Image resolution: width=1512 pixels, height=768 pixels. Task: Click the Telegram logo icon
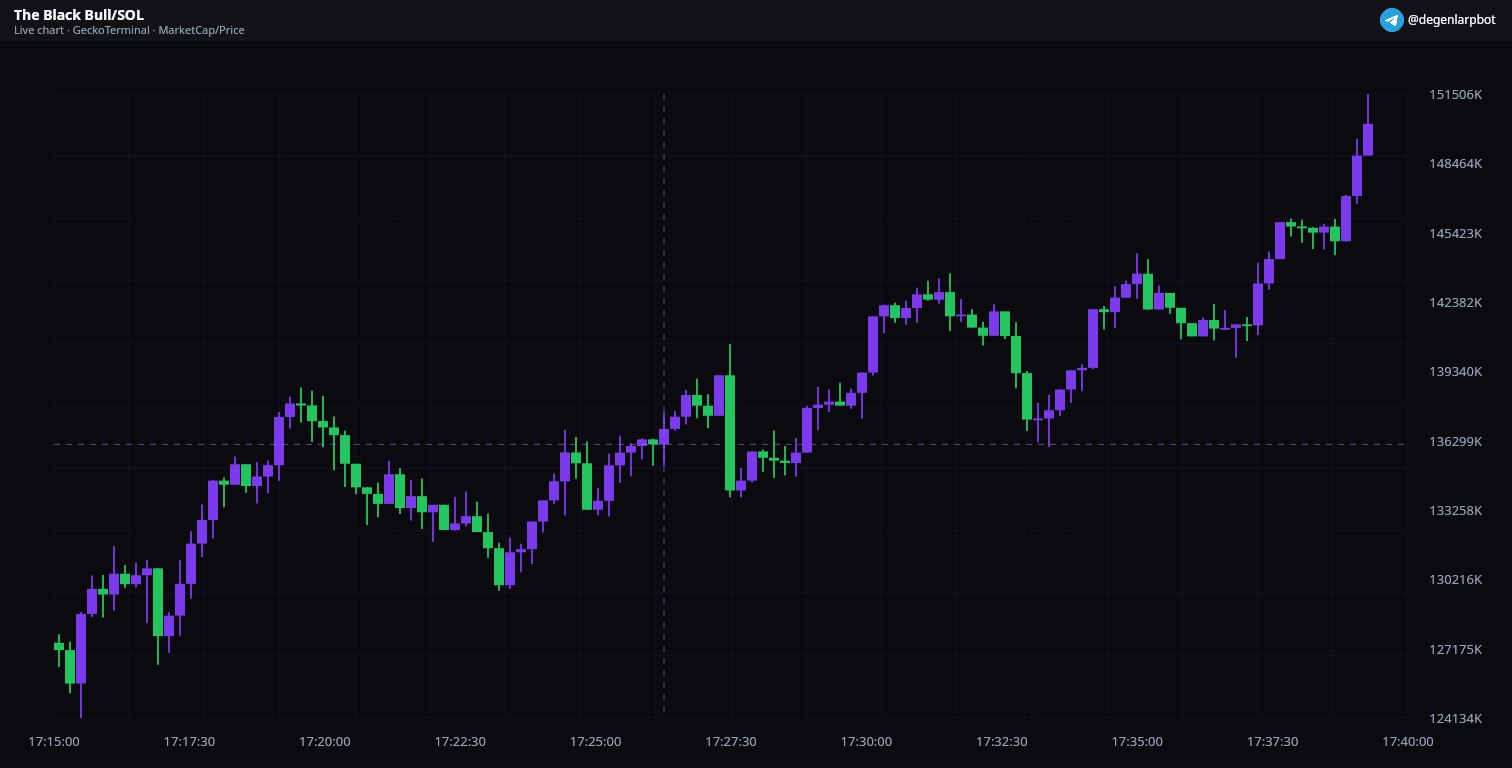(1391, 20)
